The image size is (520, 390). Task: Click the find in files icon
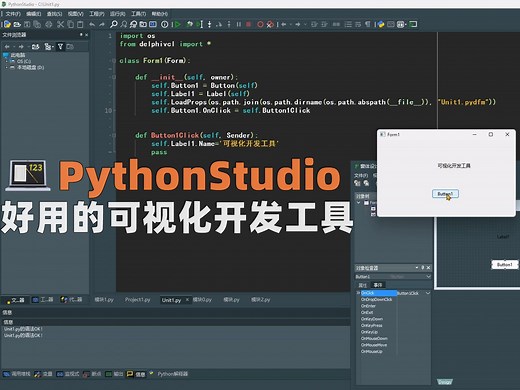[143, 24]
